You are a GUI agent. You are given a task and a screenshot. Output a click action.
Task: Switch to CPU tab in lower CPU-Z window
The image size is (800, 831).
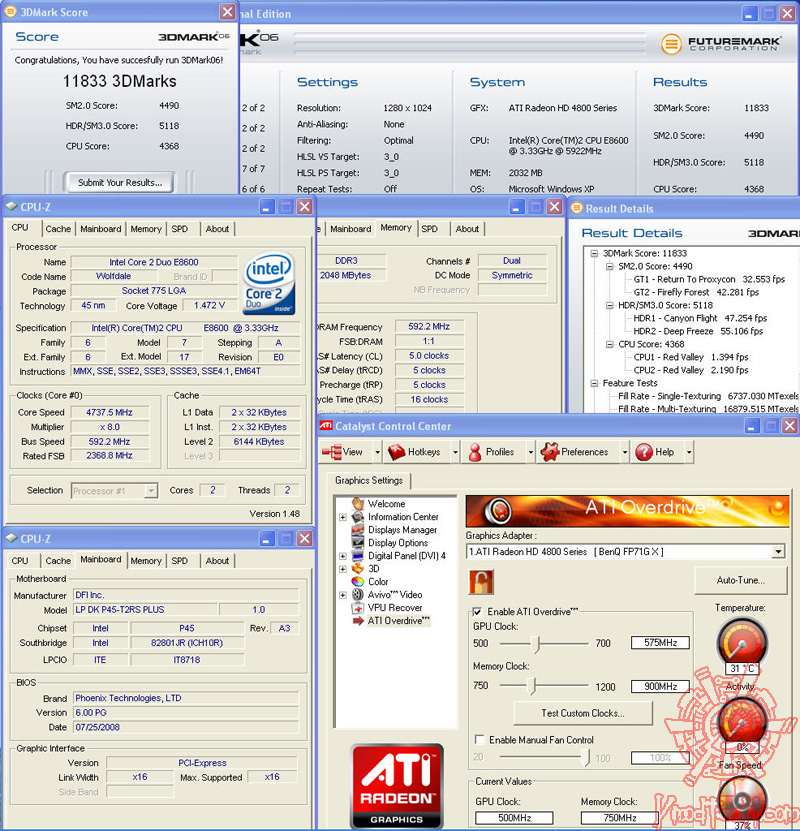(20, 561)
